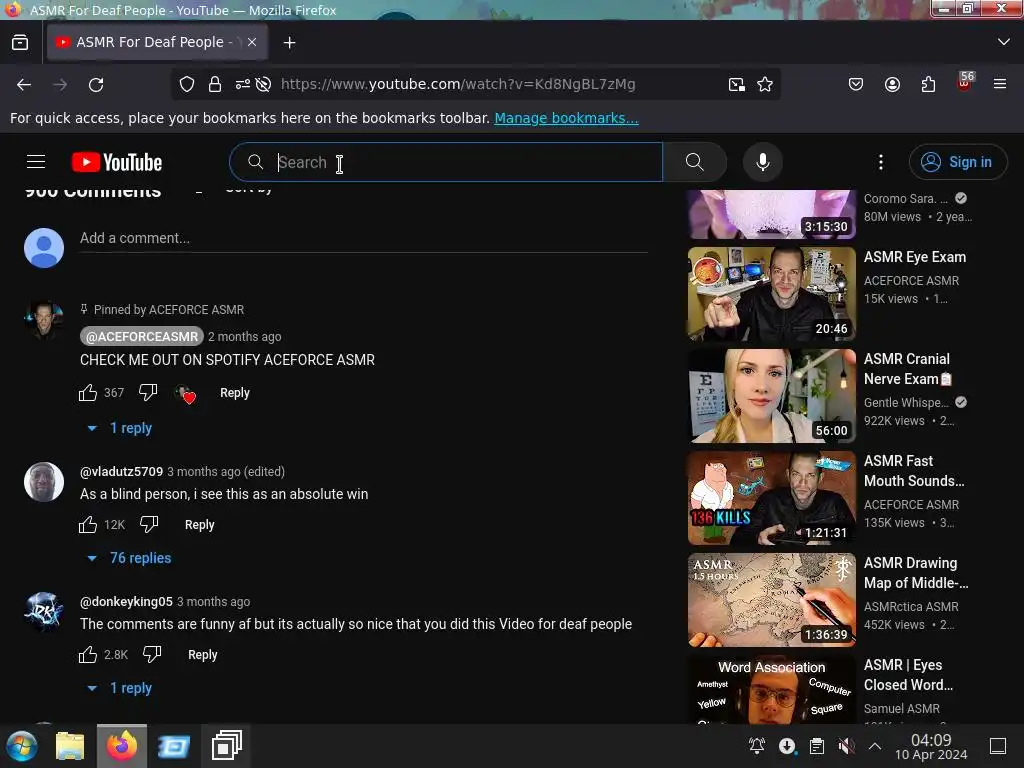The height and width of the screenshot is (768, 1024).
Task: Open a new tab with plus button
Action: click(x=289, y=42)
